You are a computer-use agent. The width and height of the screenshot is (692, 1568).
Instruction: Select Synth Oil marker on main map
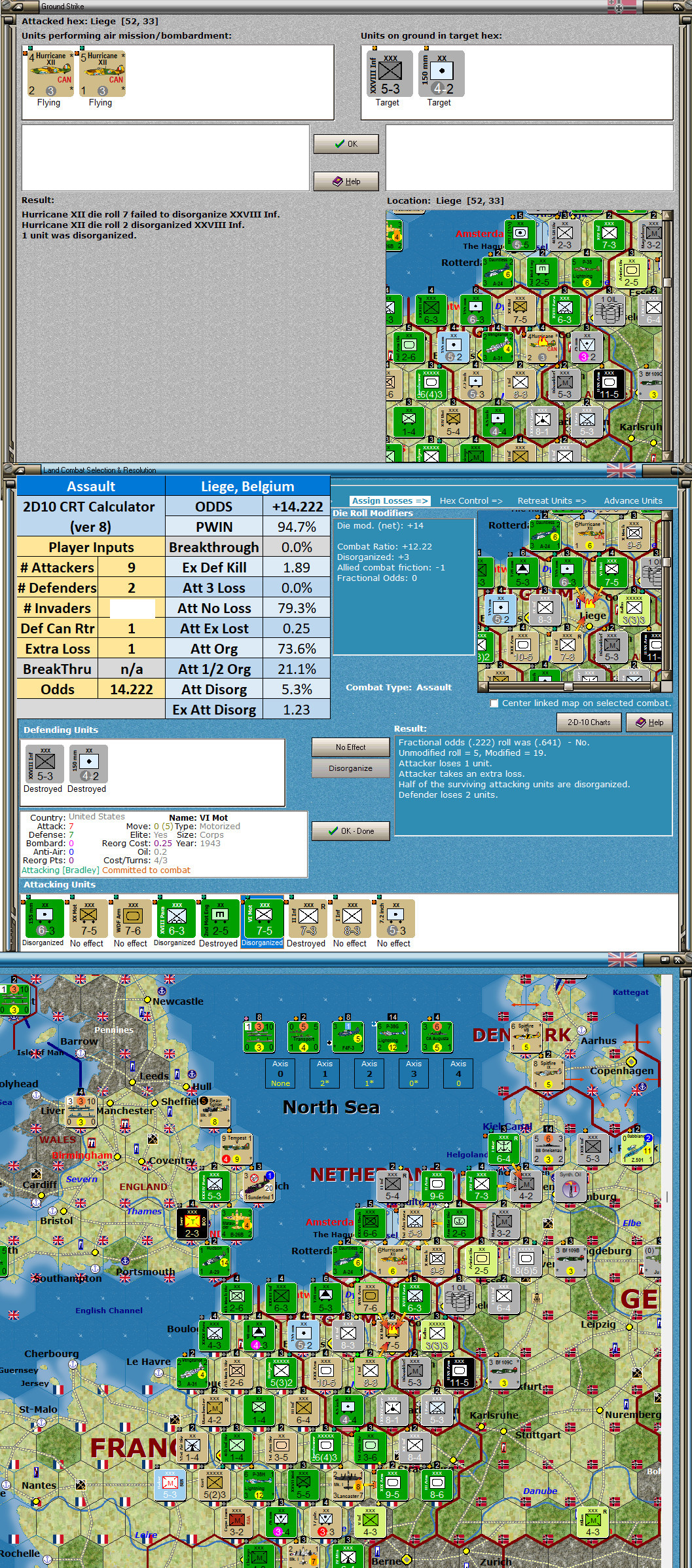570,1186
